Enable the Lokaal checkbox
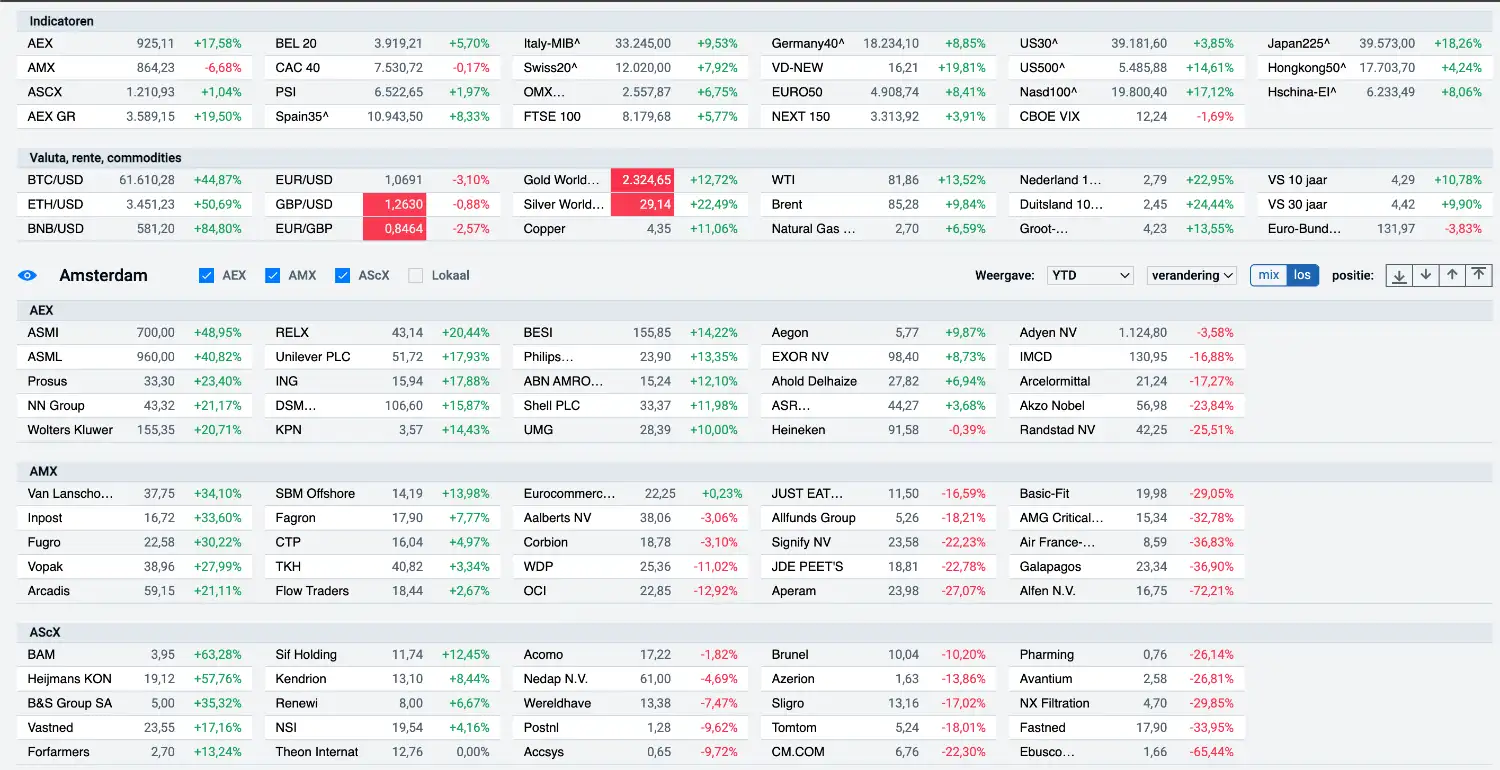 pyautogui.click(x=415, y=276)
